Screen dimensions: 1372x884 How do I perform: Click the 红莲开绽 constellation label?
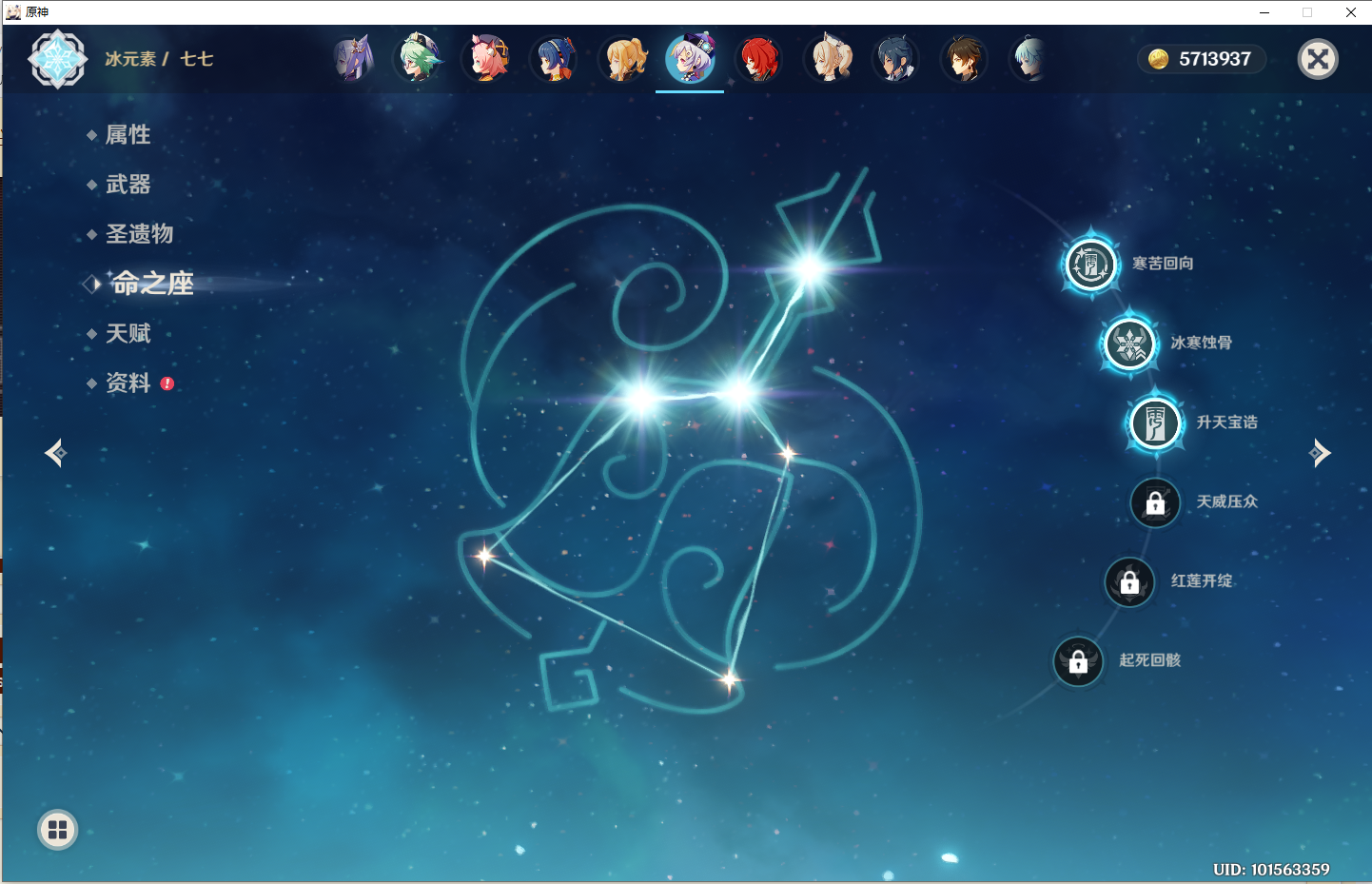(x=1202, y=580)
